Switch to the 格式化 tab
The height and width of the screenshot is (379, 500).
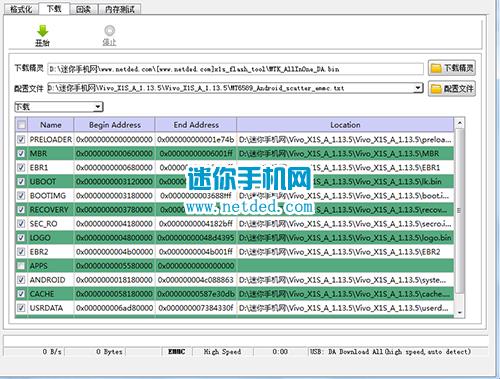tap(21, 9)
